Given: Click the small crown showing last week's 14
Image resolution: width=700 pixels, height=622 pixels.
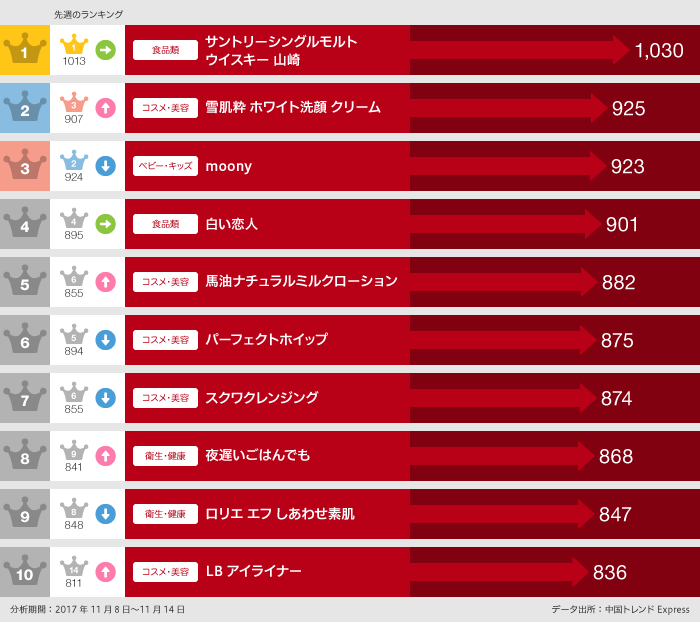Looking at the screenshot, I should (74, 568).
